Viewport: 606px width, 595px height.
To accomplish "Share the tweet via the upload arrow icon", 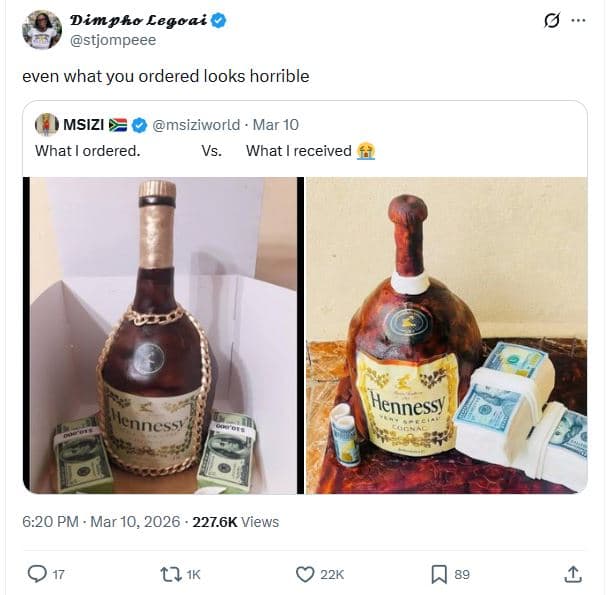I will coord(573,574).
